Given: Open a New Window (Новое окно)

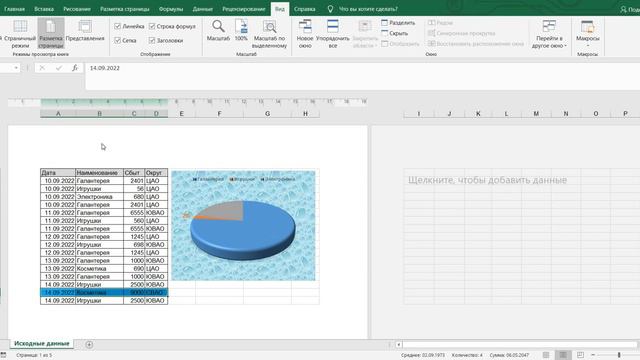Looking at the screenshot, I should (305, 34).
